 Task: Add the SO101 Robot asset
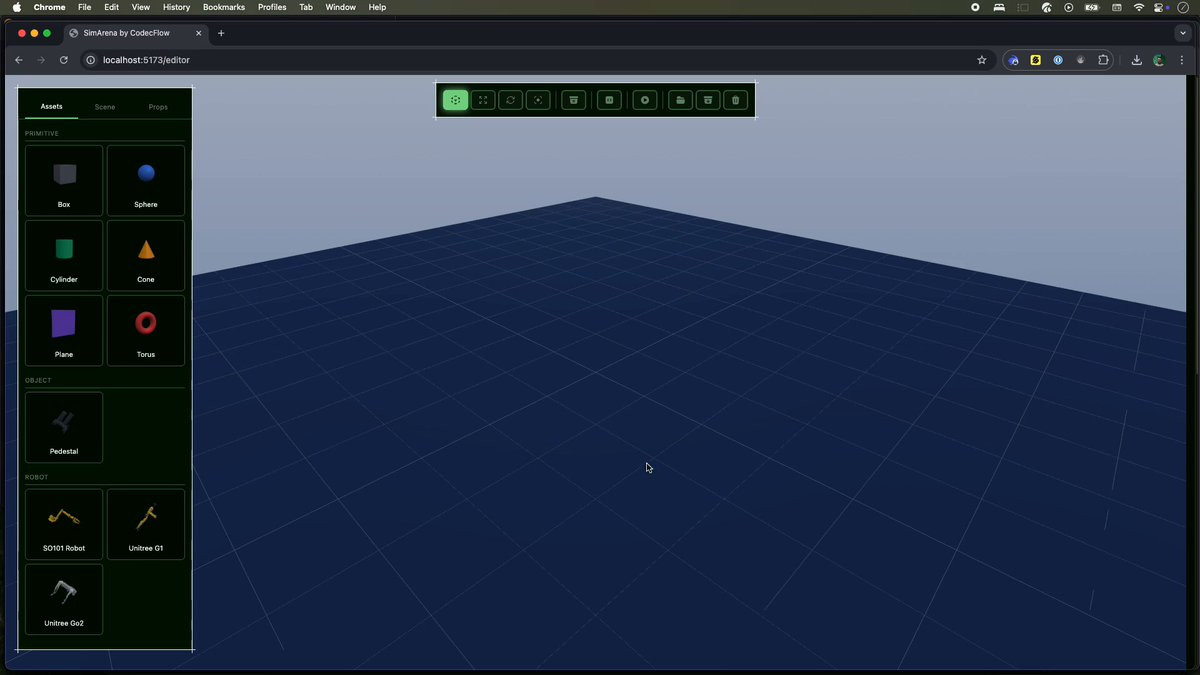coord(64,524)
